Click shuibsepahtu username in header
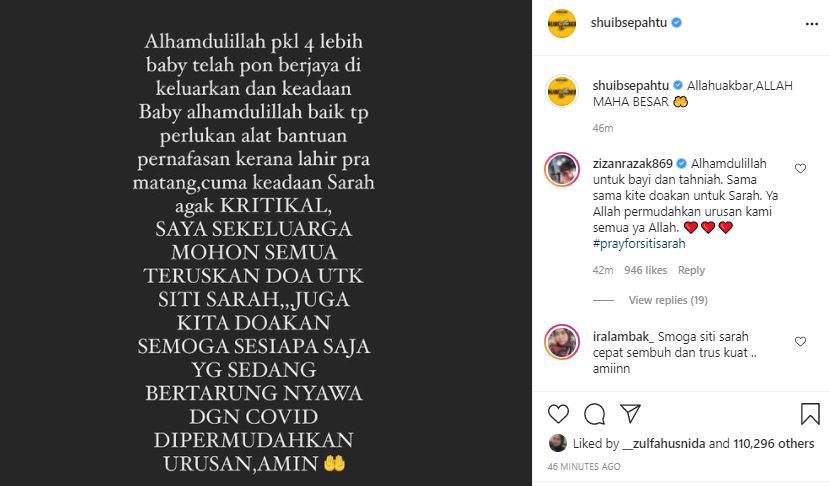Viewport: 830px width, 486px height. (628, 23)
